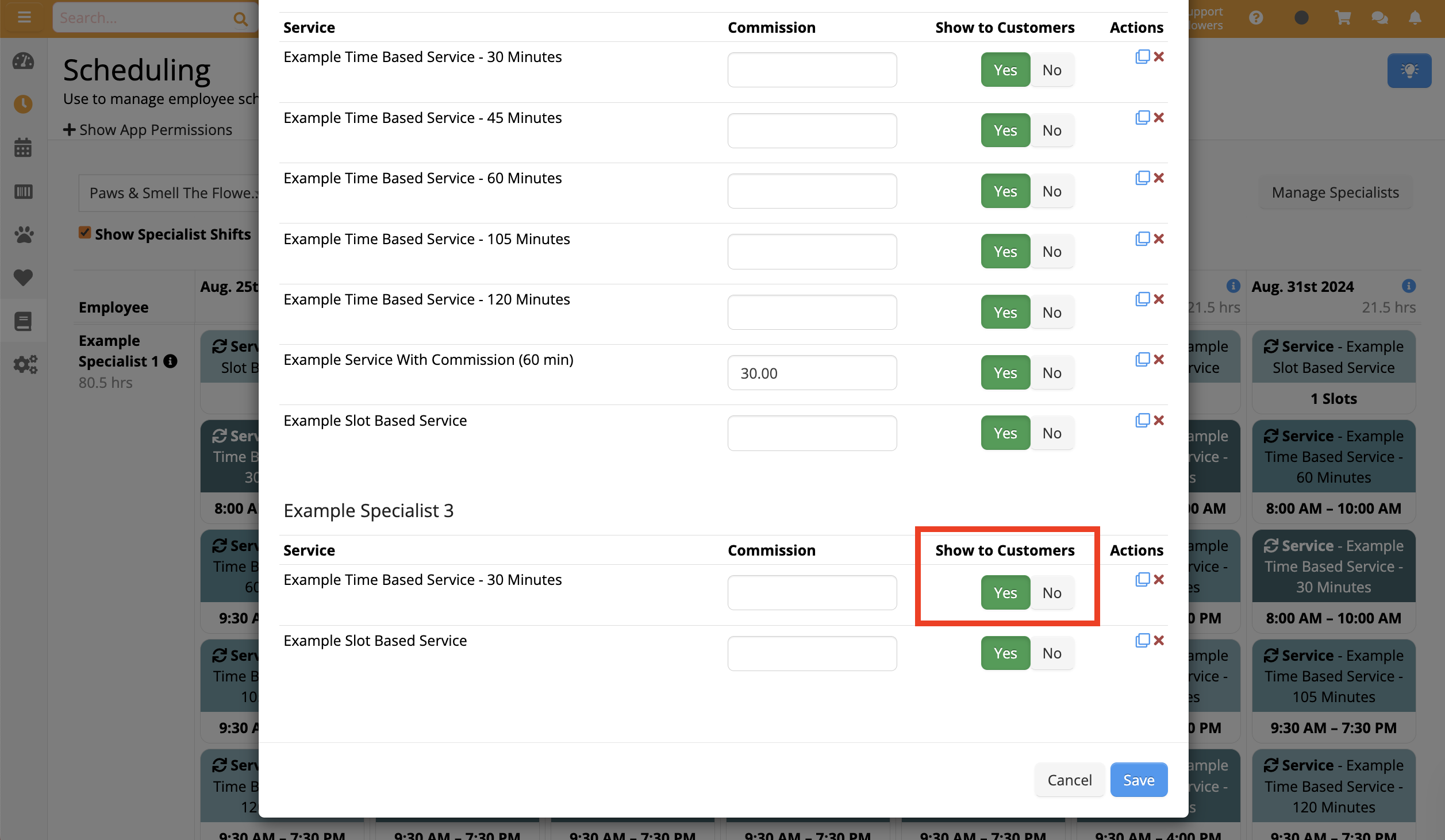Image resolution: width=1445 pixels, height=840 pixels.
Task: Set 45 Minutes service Show to Customers to Yes
Action: pyautogui.click(x=1005, y=130)
